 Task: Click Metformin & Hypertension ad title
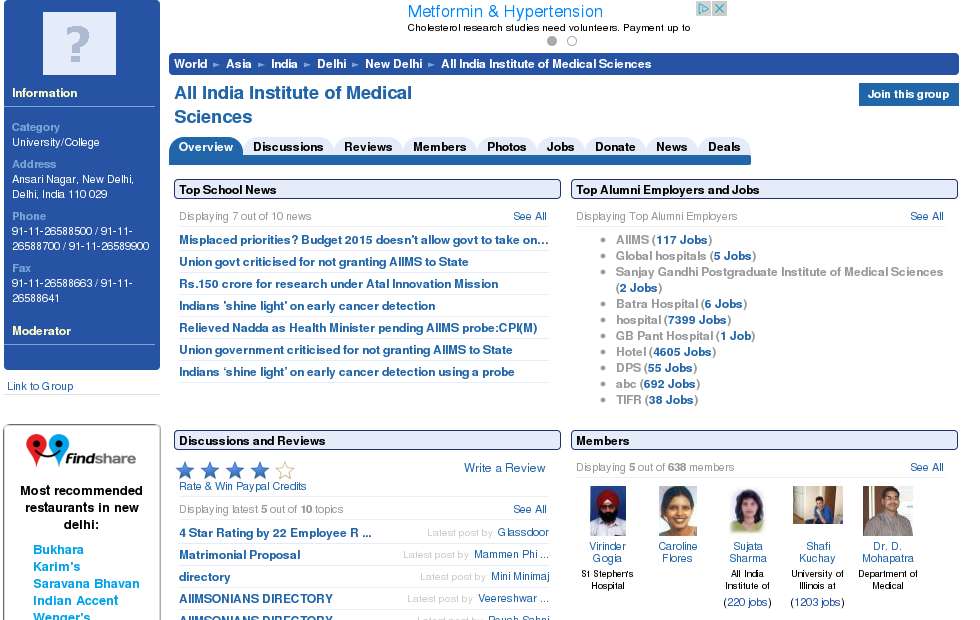[505, 11]
